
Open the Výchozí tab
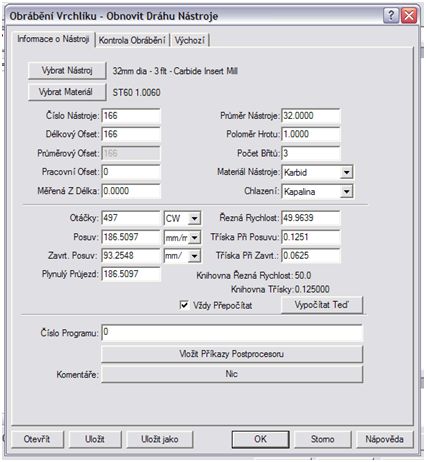click(x=190, y=40)
